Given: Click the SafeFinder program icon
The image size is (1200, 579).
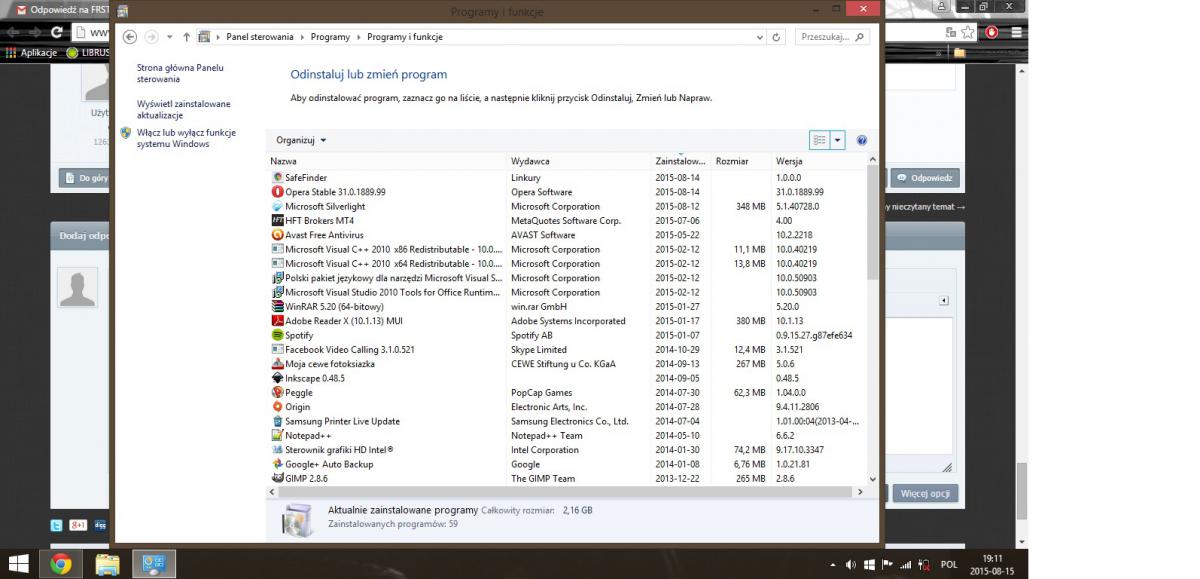Looking at the screenshot, I should (x=277, y=177).
